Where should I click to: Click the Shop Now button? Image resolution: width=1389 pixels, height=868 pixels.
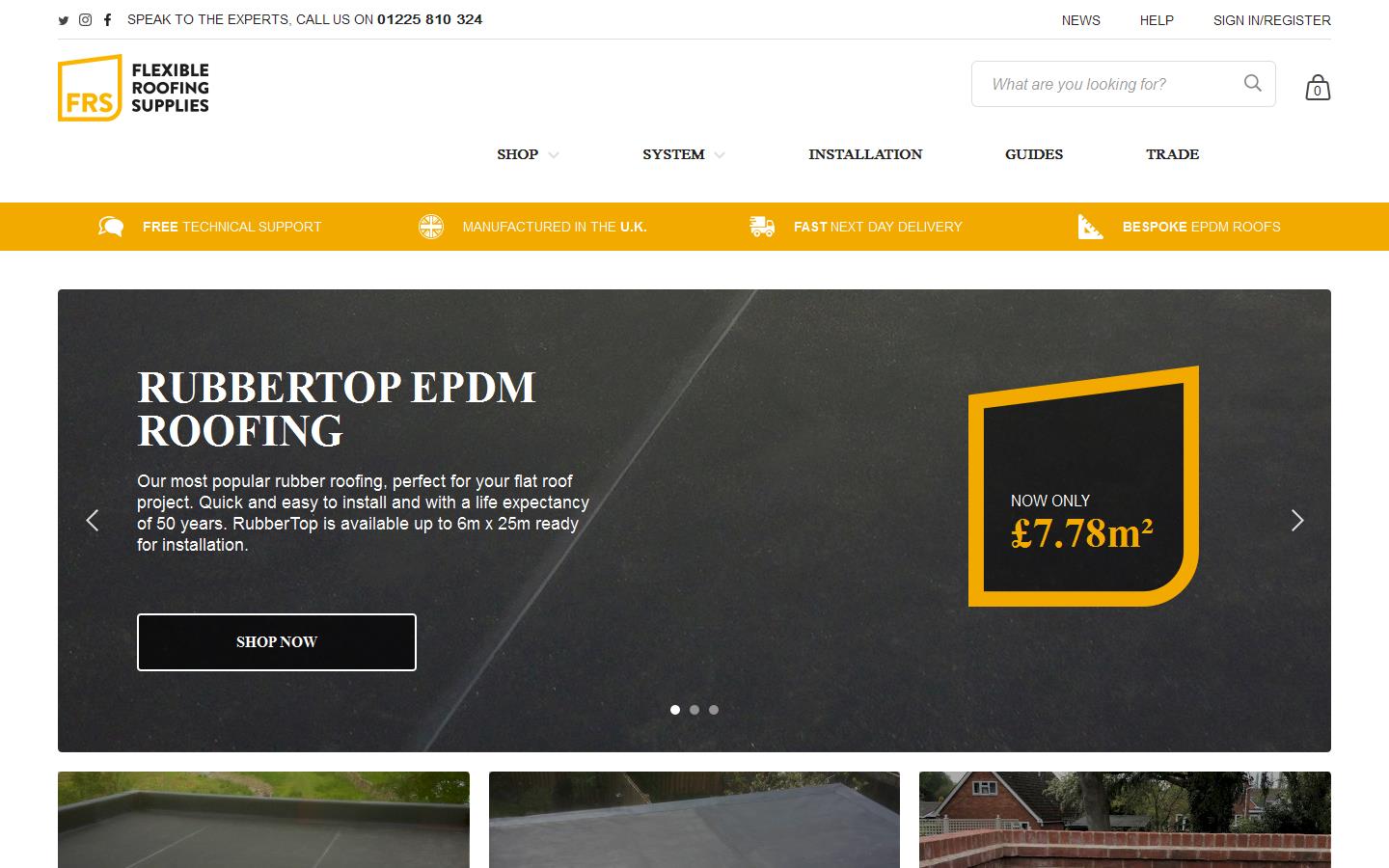[x=277, y=642]
